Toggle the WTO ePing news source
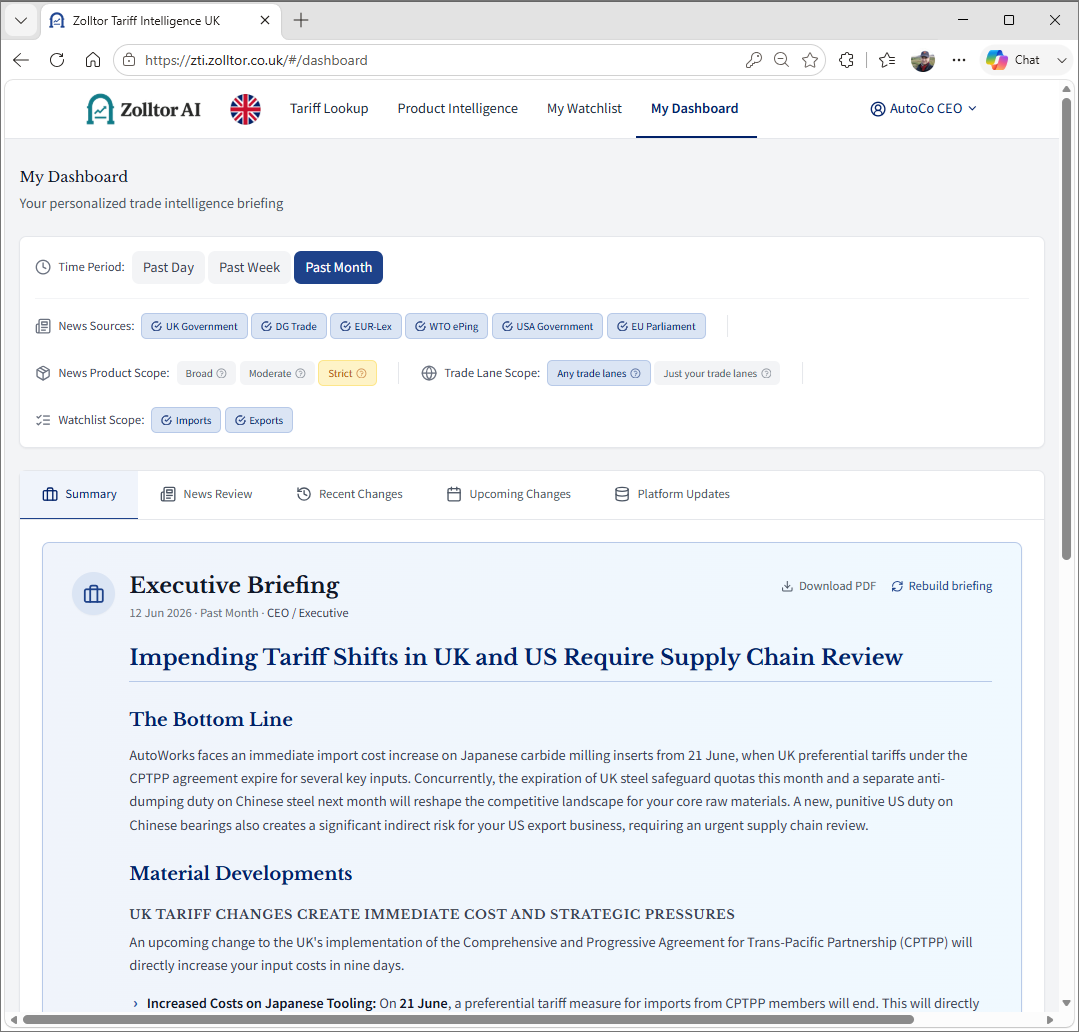This screenshot has height=1032, width=1079. tap(447, 326)
